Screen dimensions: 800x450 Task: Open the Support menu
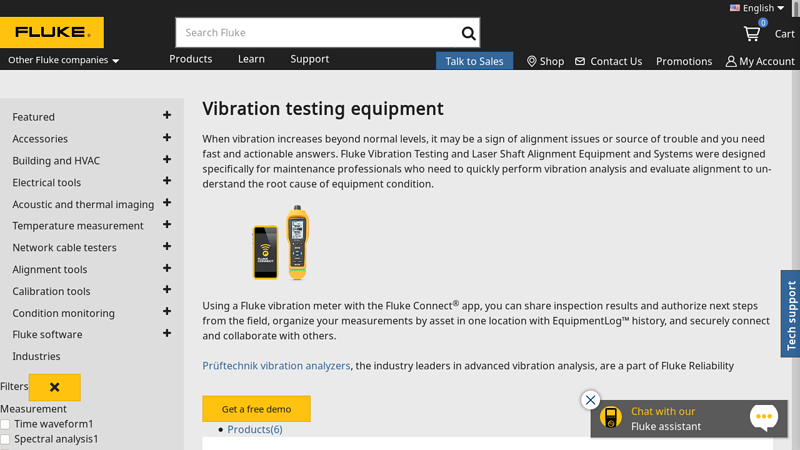(x=310, y=59)
